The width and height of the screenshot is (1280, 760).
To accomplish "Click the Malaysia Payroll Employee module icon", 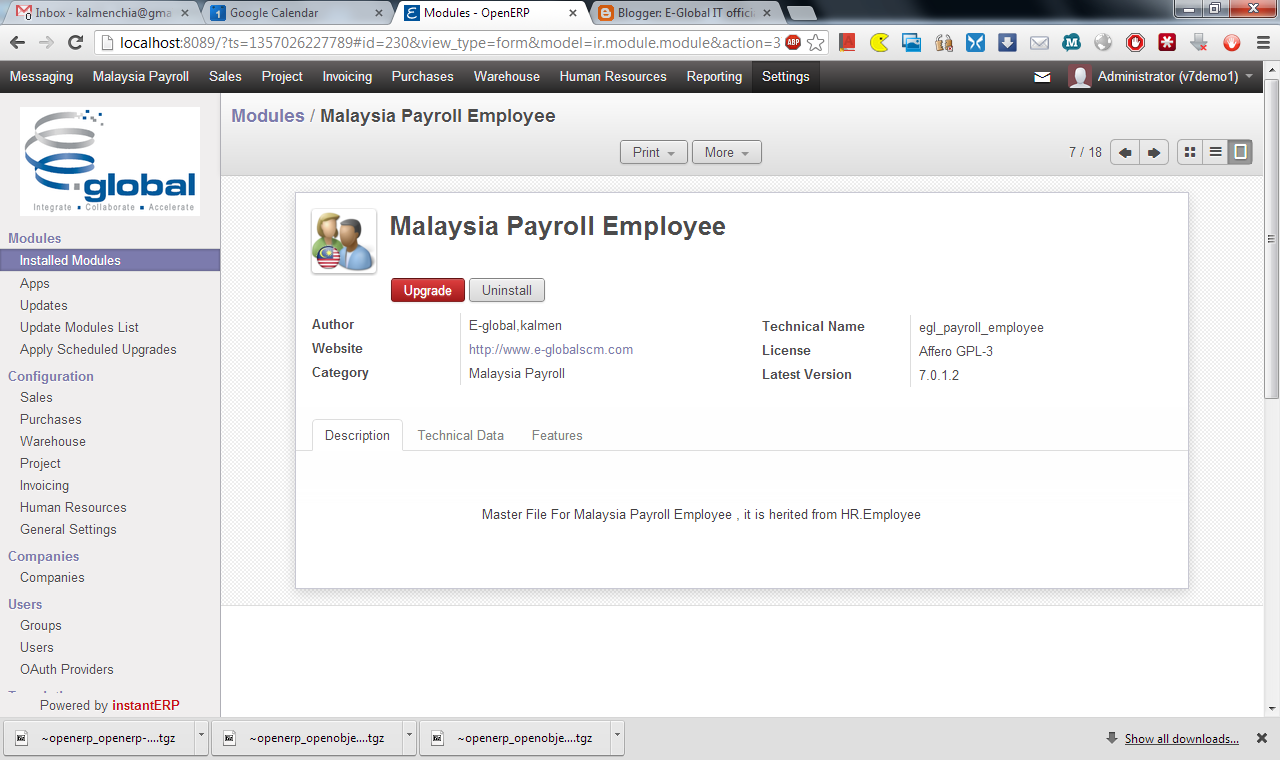I will (x=344, y=241).
